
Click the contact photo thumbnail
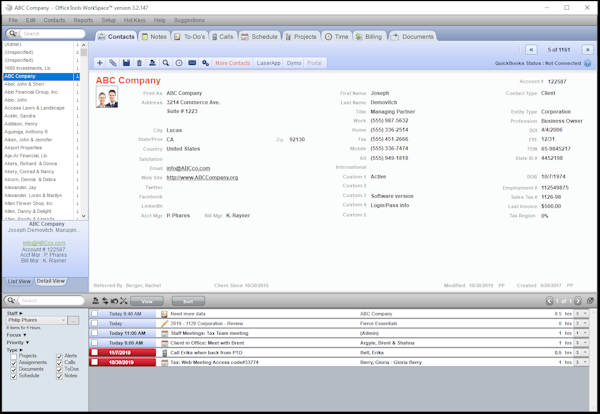pyautogui.click(x=107, y=97)
